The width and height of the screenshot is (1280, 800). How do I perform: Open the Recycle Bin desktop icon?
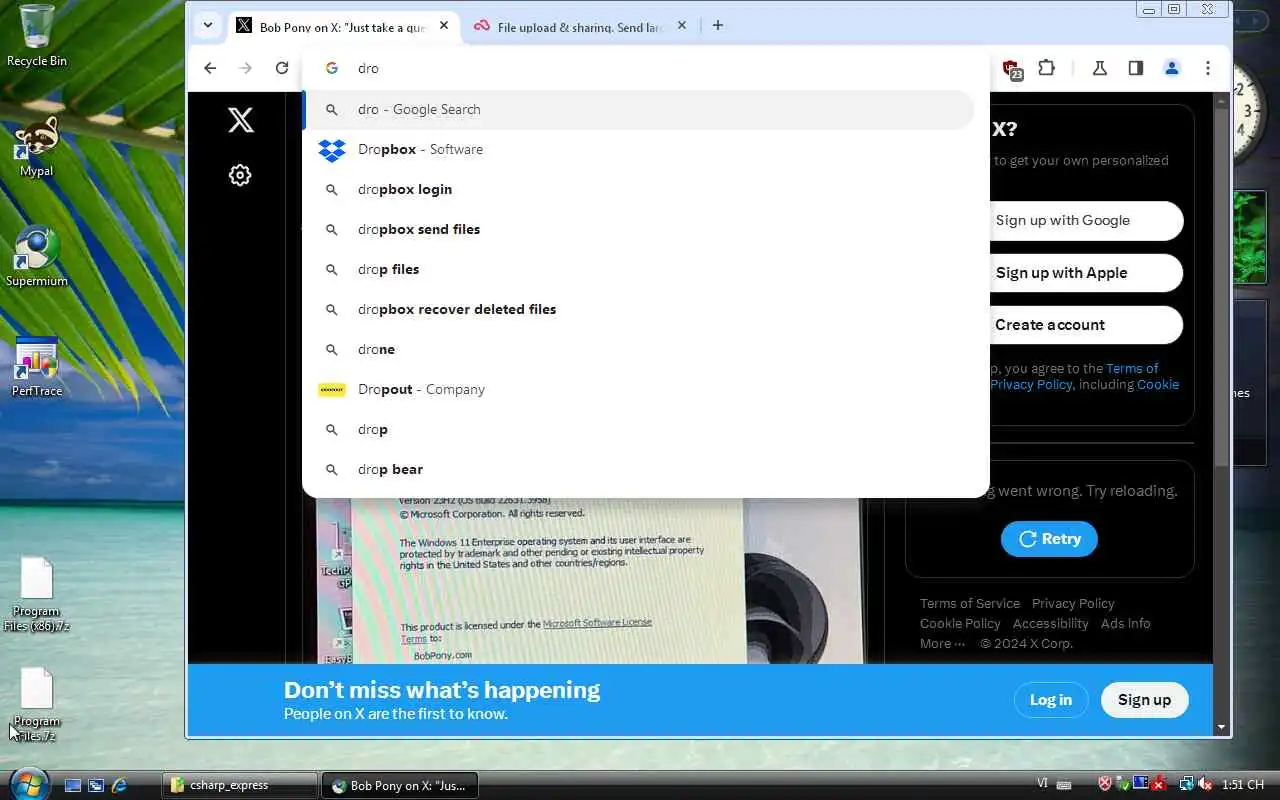[x=36, y=36]
